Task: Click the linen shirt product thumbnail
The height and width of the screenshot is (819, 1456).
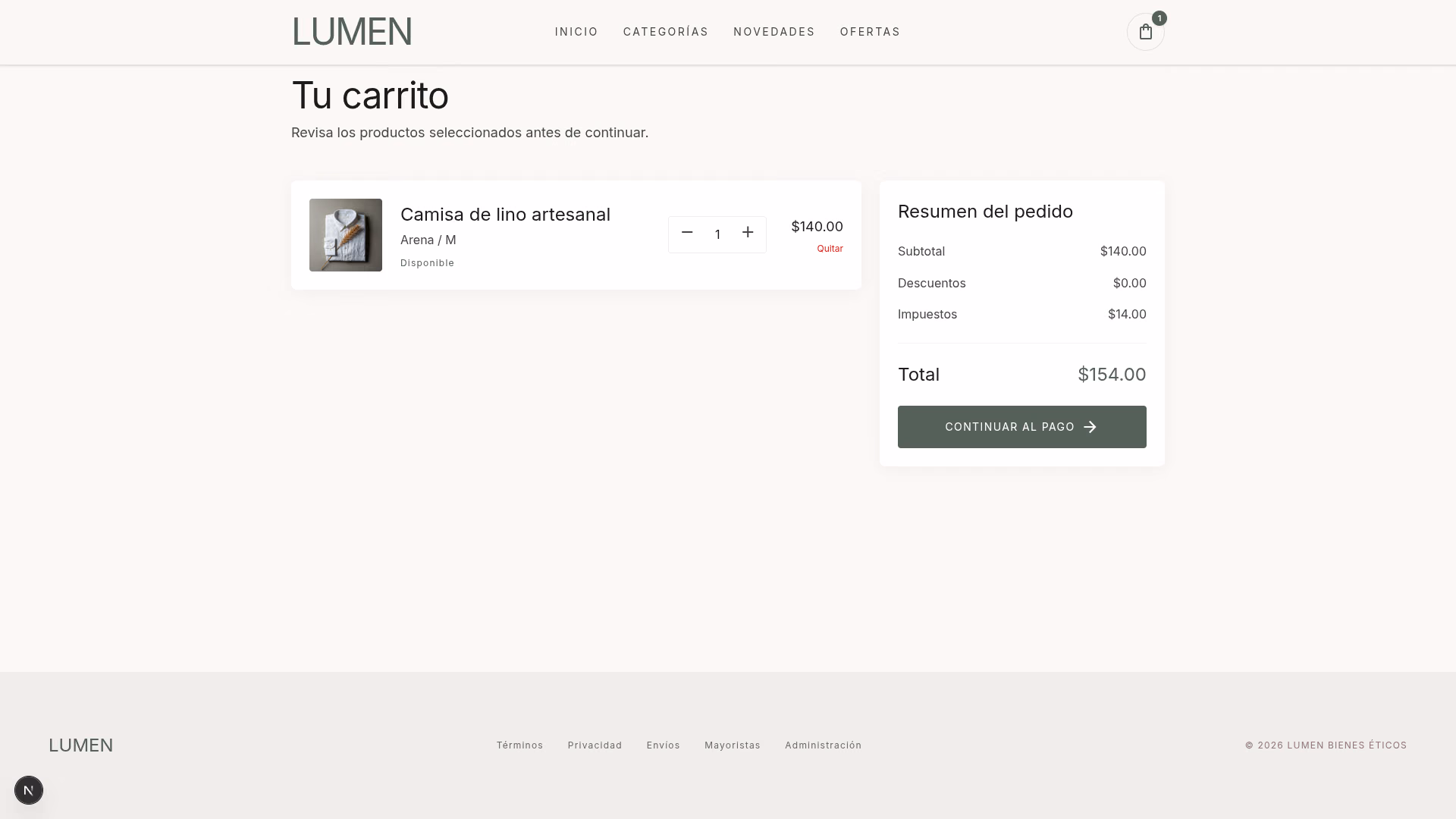Action: tap(346, 235)
